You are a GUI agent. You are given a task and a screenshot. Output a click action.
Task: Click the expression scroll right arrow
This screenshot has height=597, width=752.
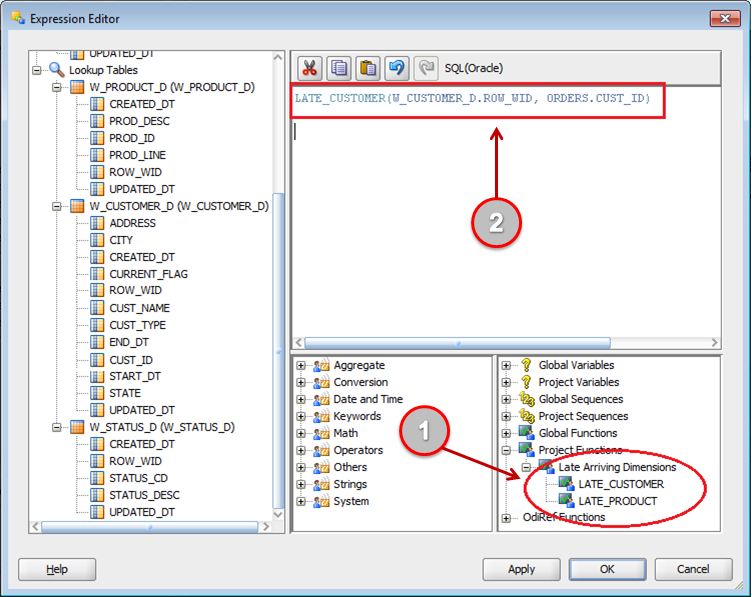point(715,343)
